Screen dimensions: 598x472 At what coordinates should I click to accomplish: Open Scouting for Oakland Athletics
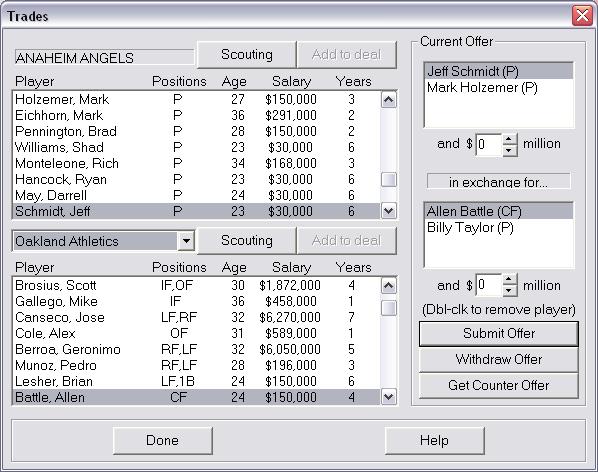(x=247, y=241)
